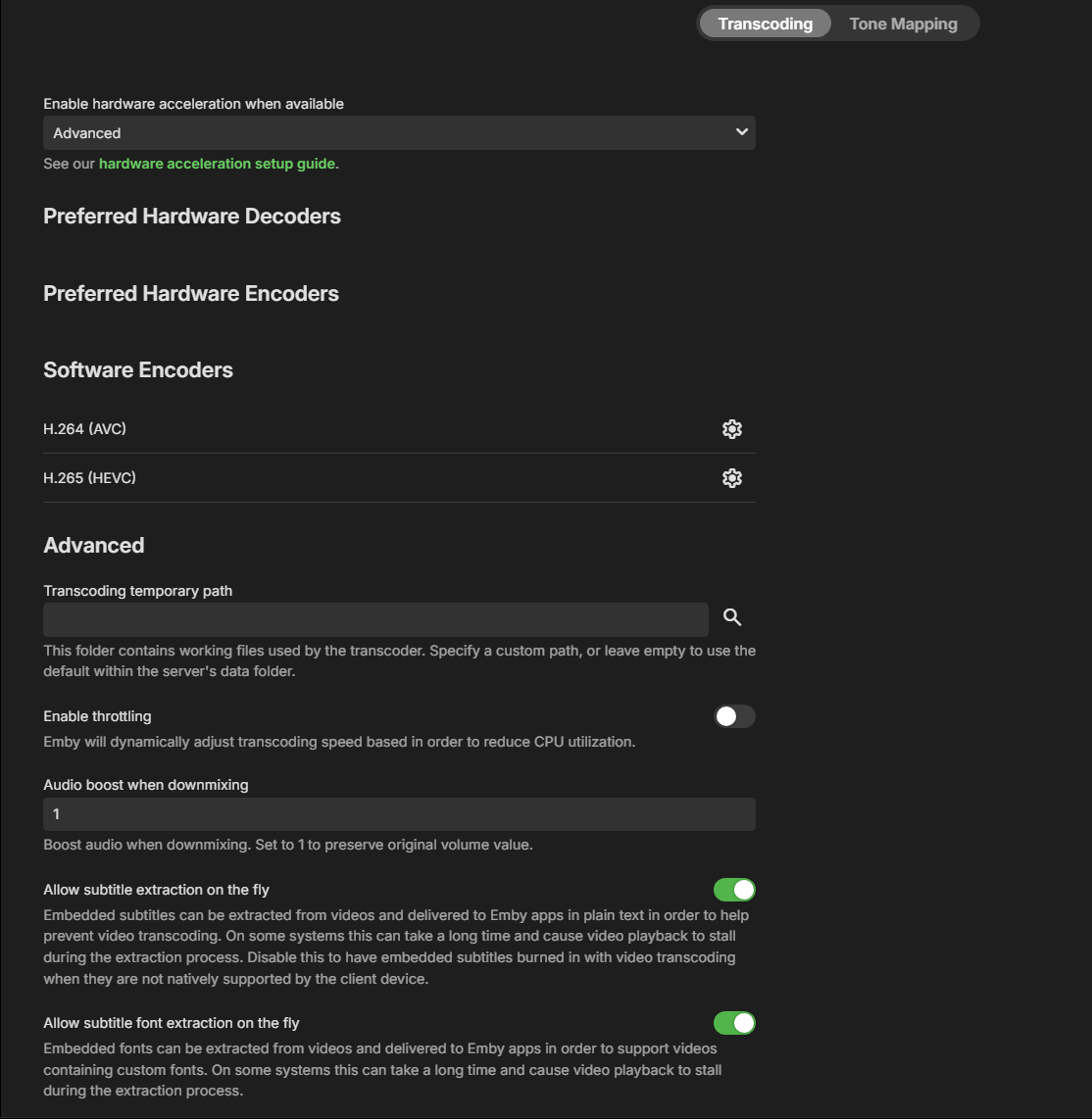Image resolution: width=1092 pixels, height=1119 pixels.
Task: Open H.264 (AVC) encoder settings gear
Action: point(731,429)
